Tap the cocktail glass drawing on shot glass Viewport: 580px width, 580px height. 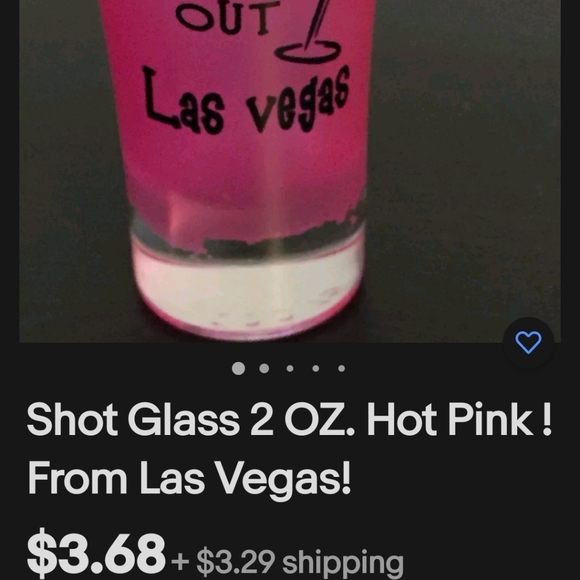pyautogui.click(x=310, y=31)
